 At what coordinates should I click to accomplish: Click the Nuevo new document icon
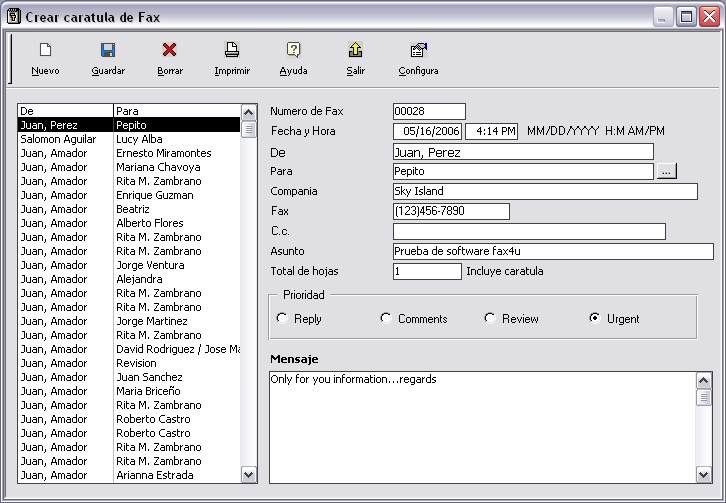pyautogui.click(x=45, y=50)
